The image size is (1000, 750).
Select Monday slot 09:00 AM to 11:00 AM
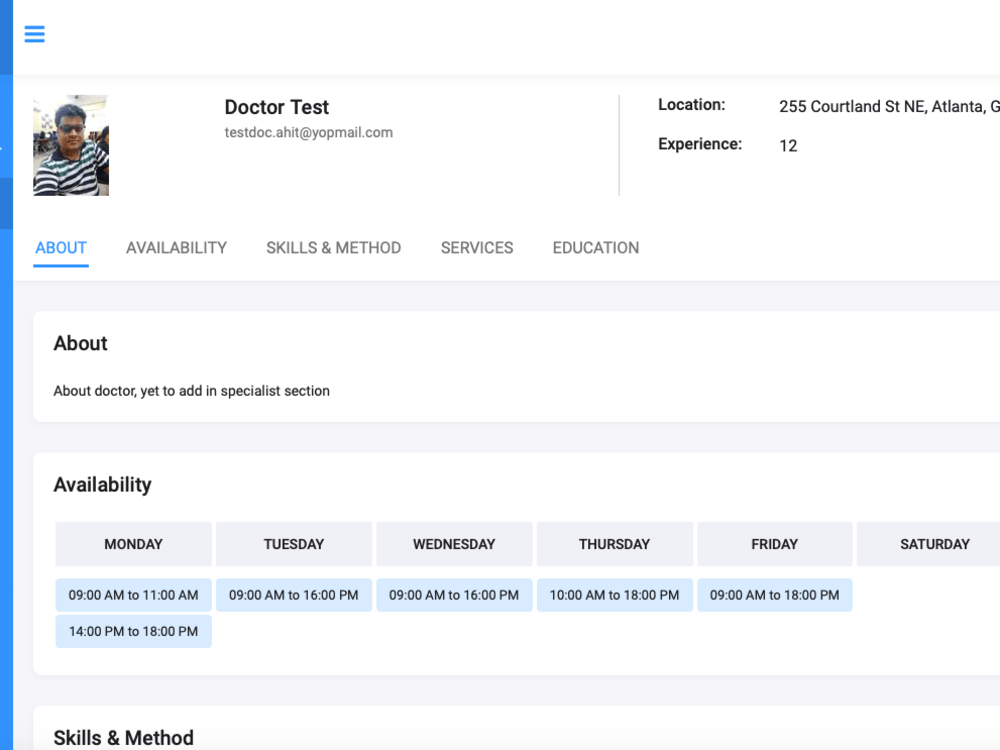click(133, 595)
